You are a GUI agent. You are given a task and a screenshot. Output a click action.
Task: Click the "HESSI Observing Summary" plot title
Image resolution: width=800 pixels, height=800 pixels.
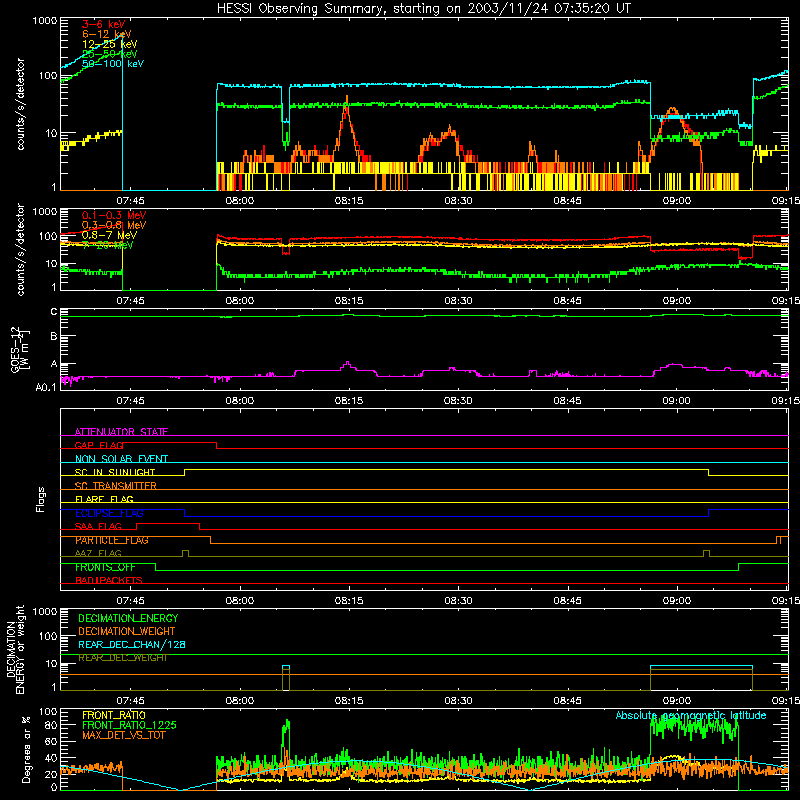(423, 8)
